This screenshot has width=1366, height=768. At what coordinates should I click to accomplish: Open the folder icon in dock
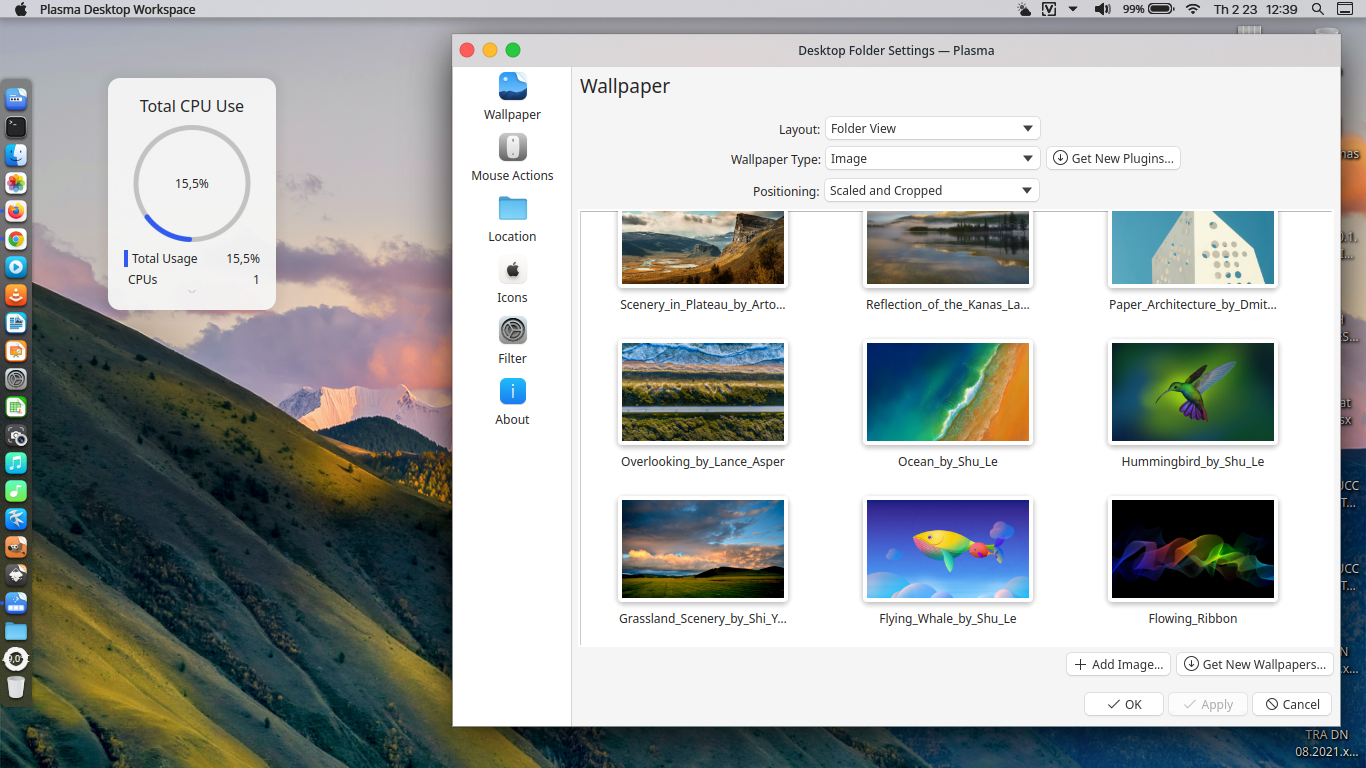[16, 631]
